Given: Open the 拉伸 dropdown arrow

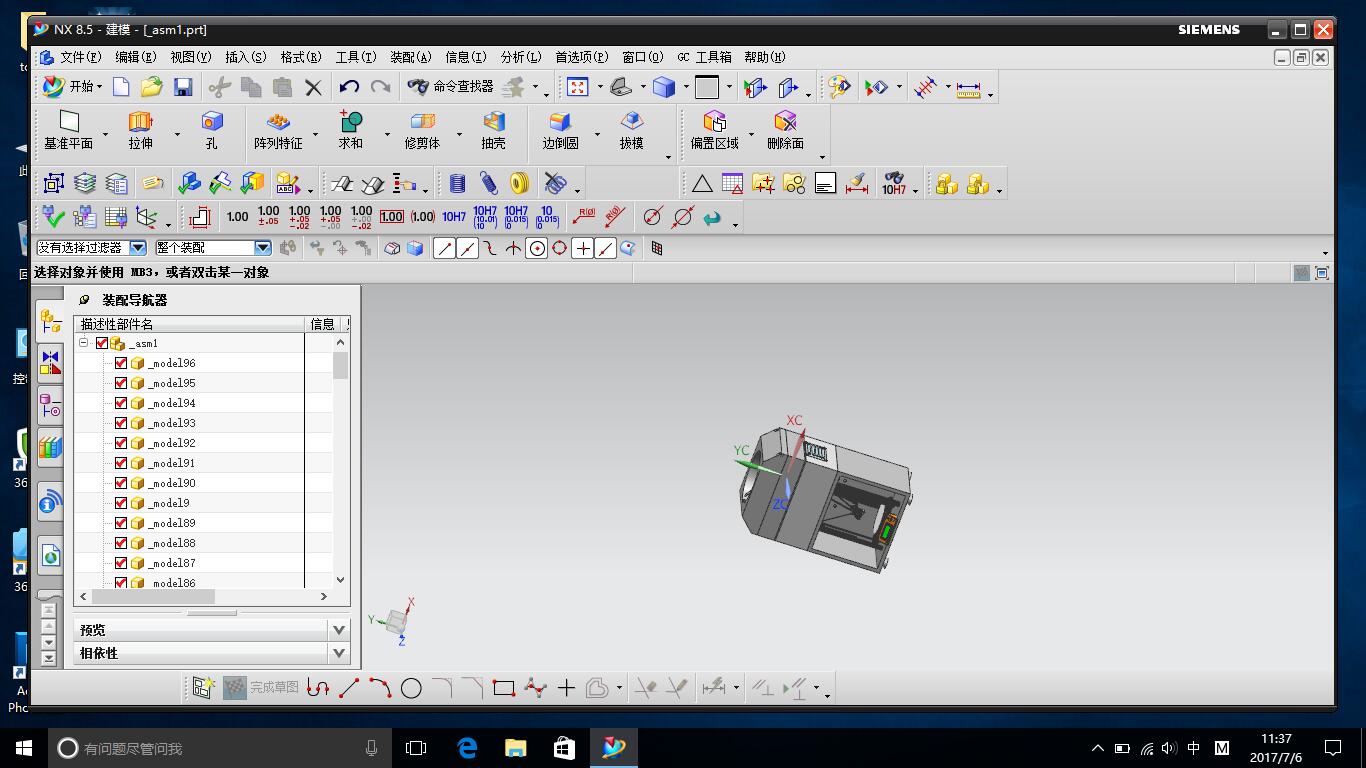Looking at the screenshot, I should (177, 134).
